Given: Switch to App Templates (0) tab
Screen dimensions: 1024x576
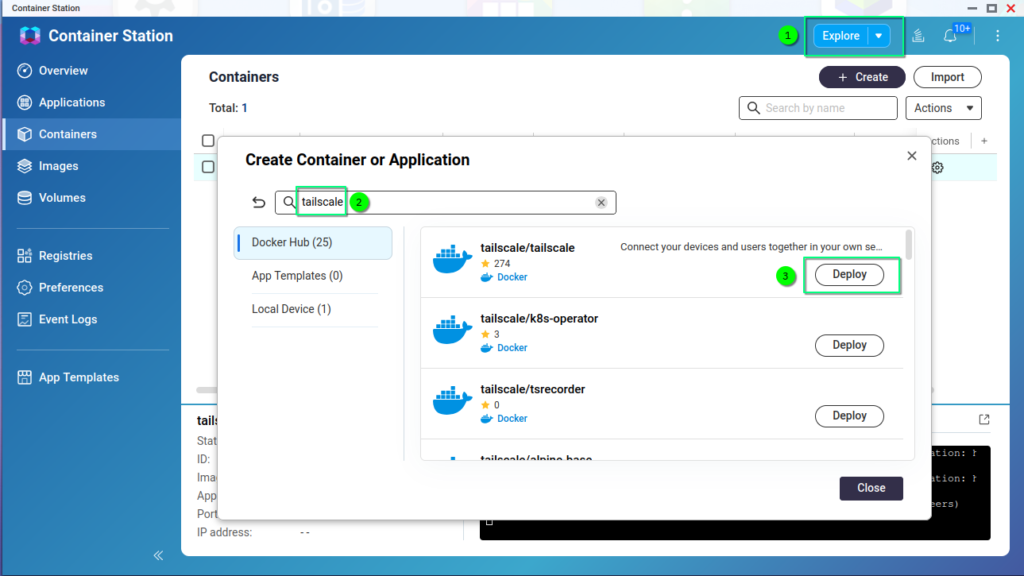Looking at the screenshot, I should tap(297, 276).
